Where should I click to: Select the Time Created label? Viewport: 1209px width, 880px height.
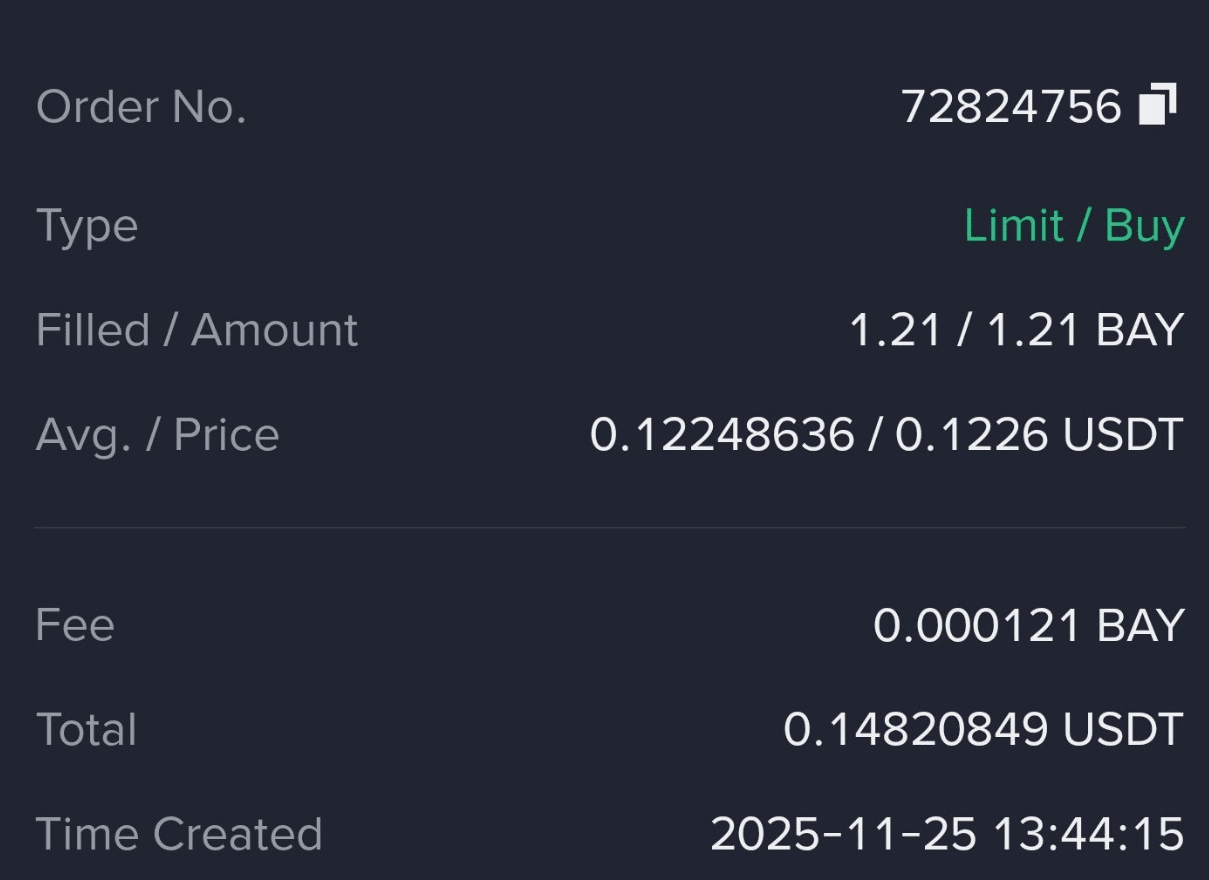tap(179, 834)
